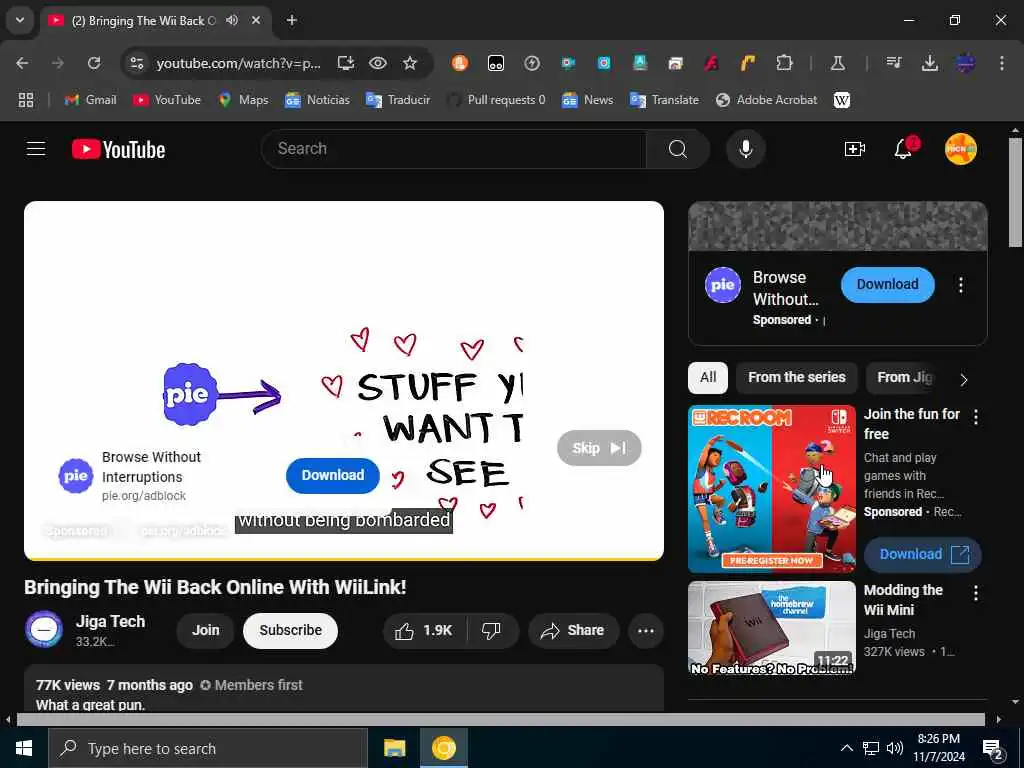
Task: Open Chrome Labs flask icon
Action: coord(837,63)
